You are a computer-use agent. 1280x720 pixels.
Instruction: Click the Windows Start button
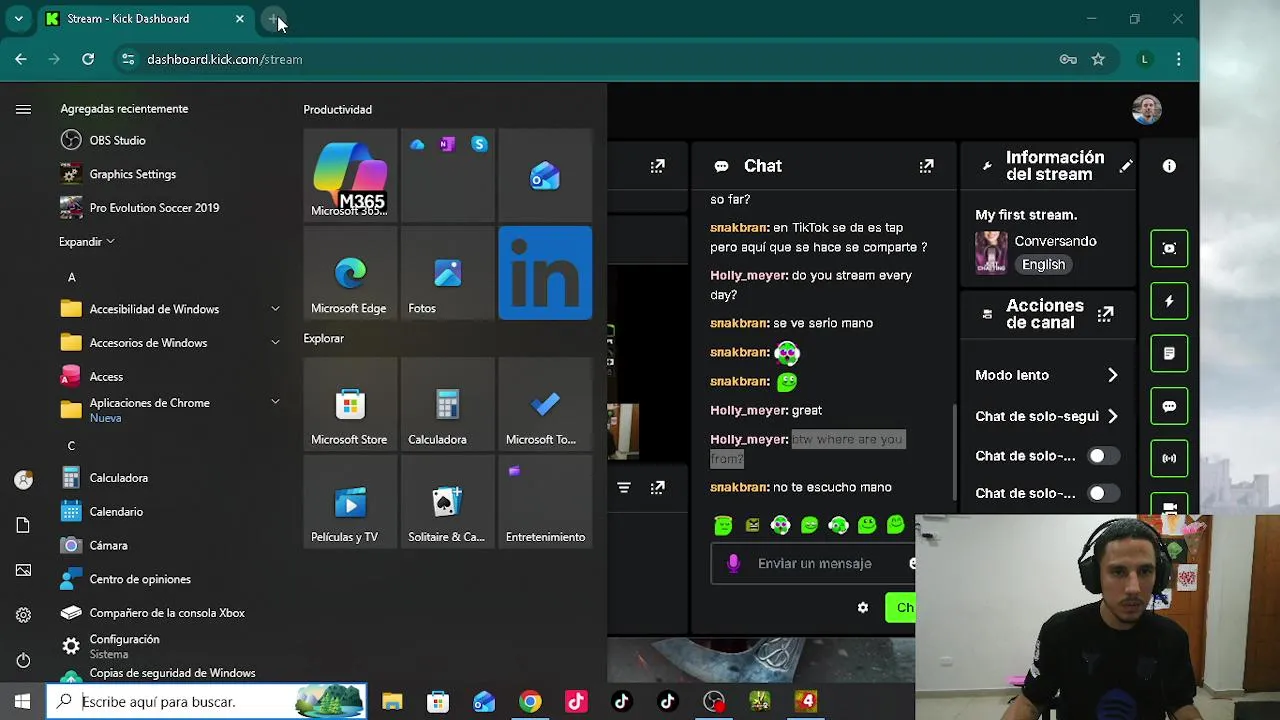pos(22,702)
